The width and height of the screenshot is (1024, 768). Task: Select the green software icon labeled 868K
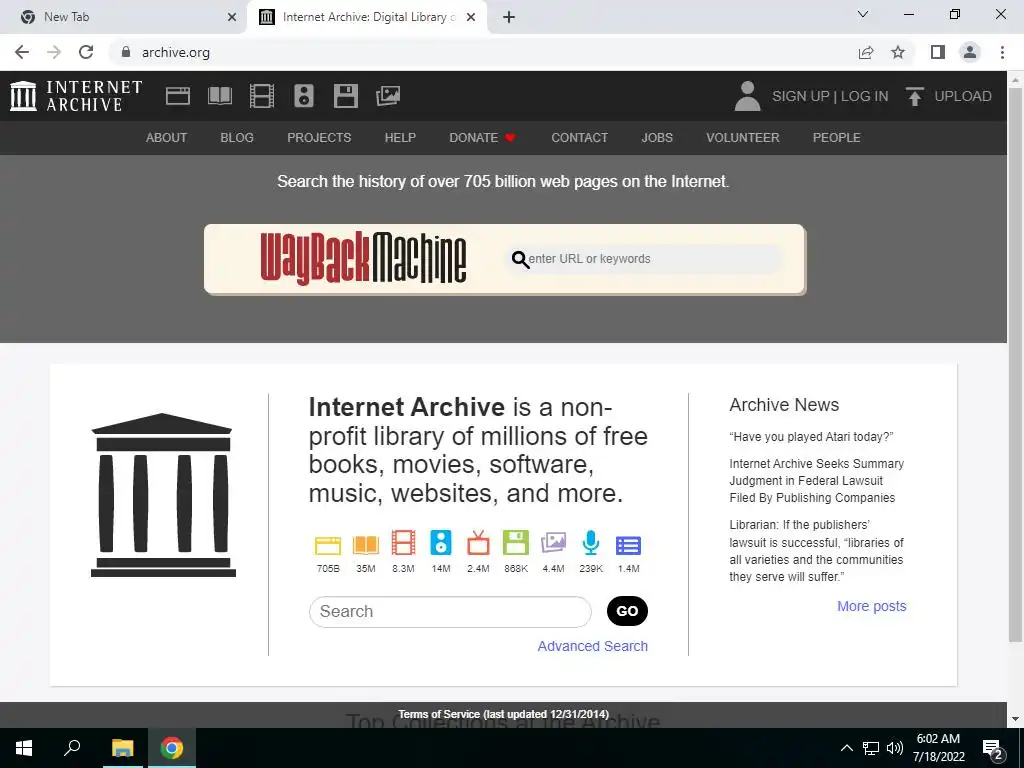click(516, 543)
